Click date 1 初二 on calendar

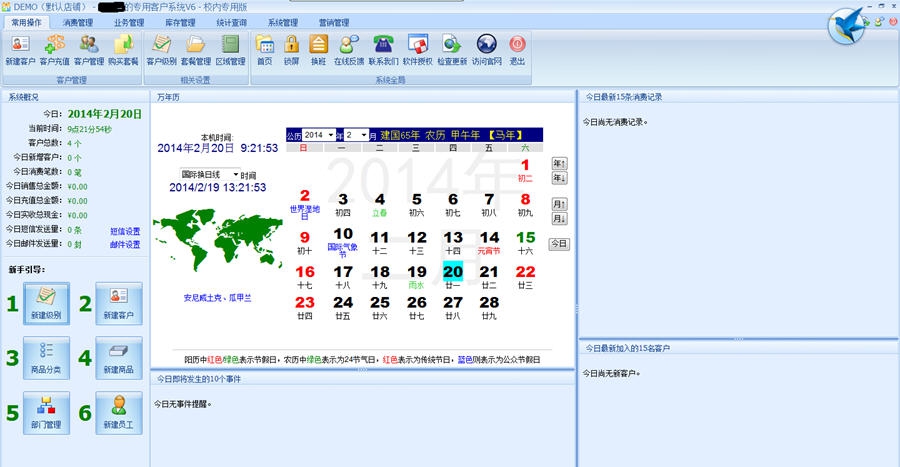pyautogui.click(x=525, y=170)
